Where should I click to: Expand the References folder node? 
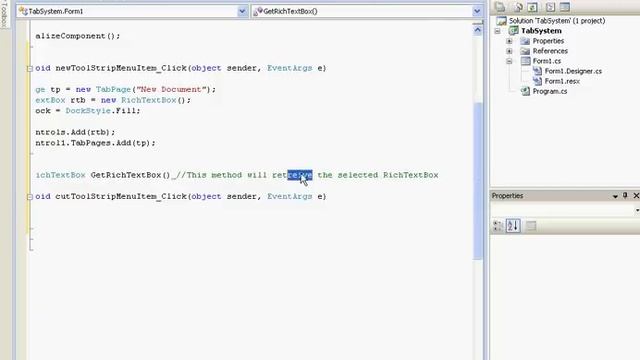(x=509, y=51)
